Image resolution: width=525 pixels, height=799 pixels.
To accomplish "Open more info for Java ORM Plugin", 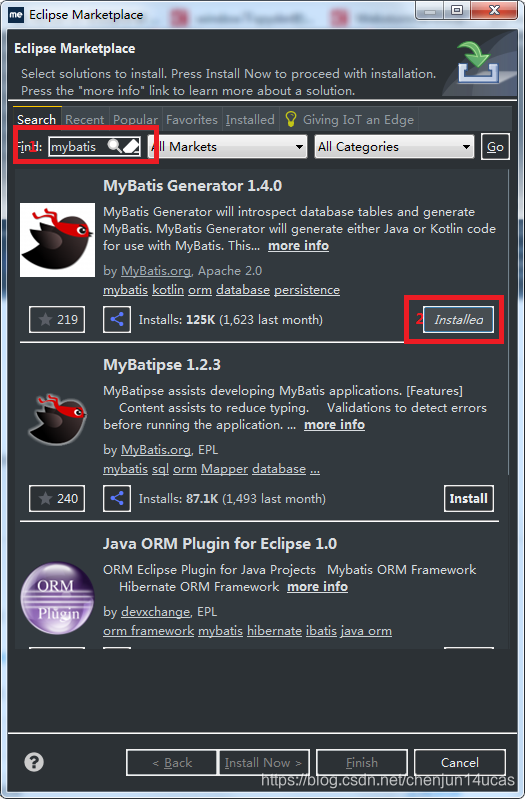I will pos(318,587).
